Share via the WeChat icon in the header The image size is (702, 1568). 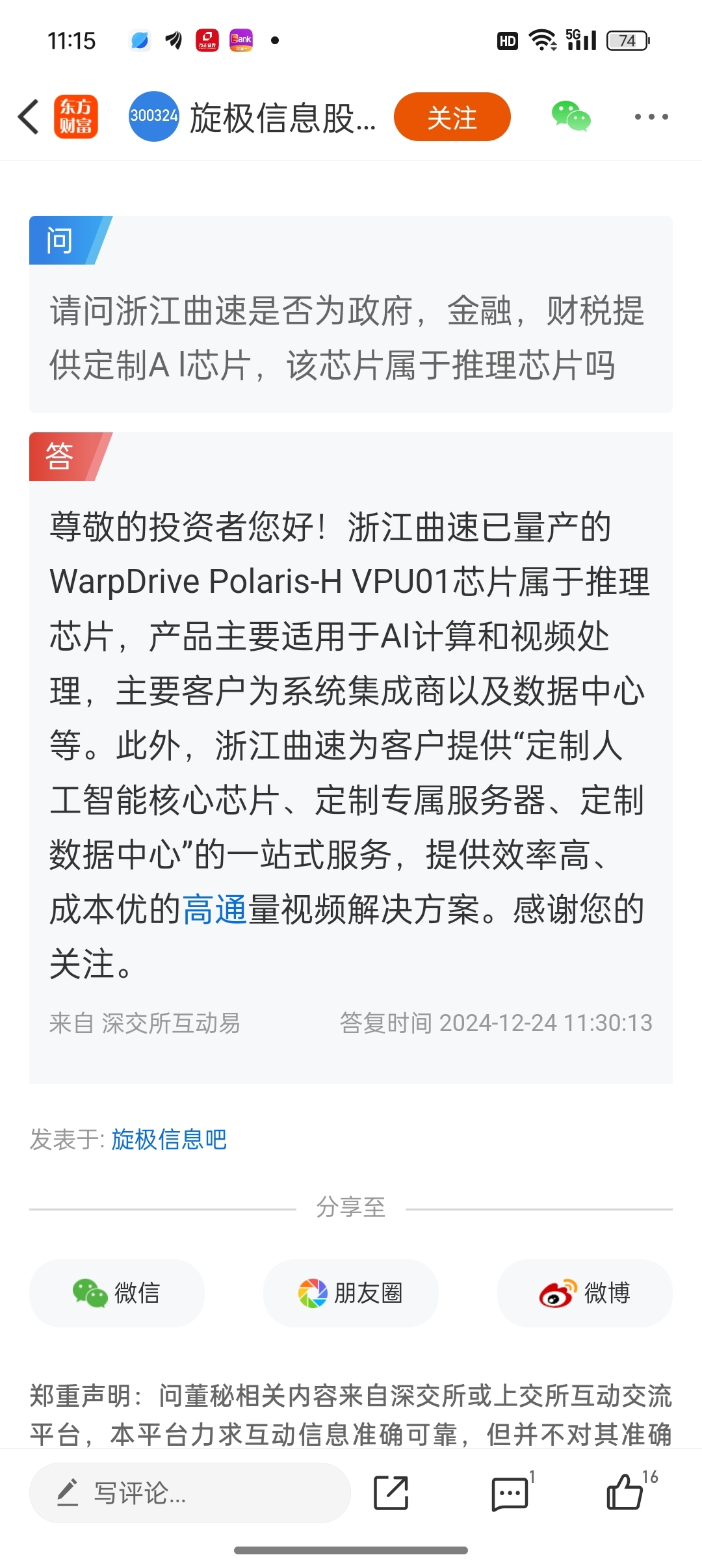(571, 116)
